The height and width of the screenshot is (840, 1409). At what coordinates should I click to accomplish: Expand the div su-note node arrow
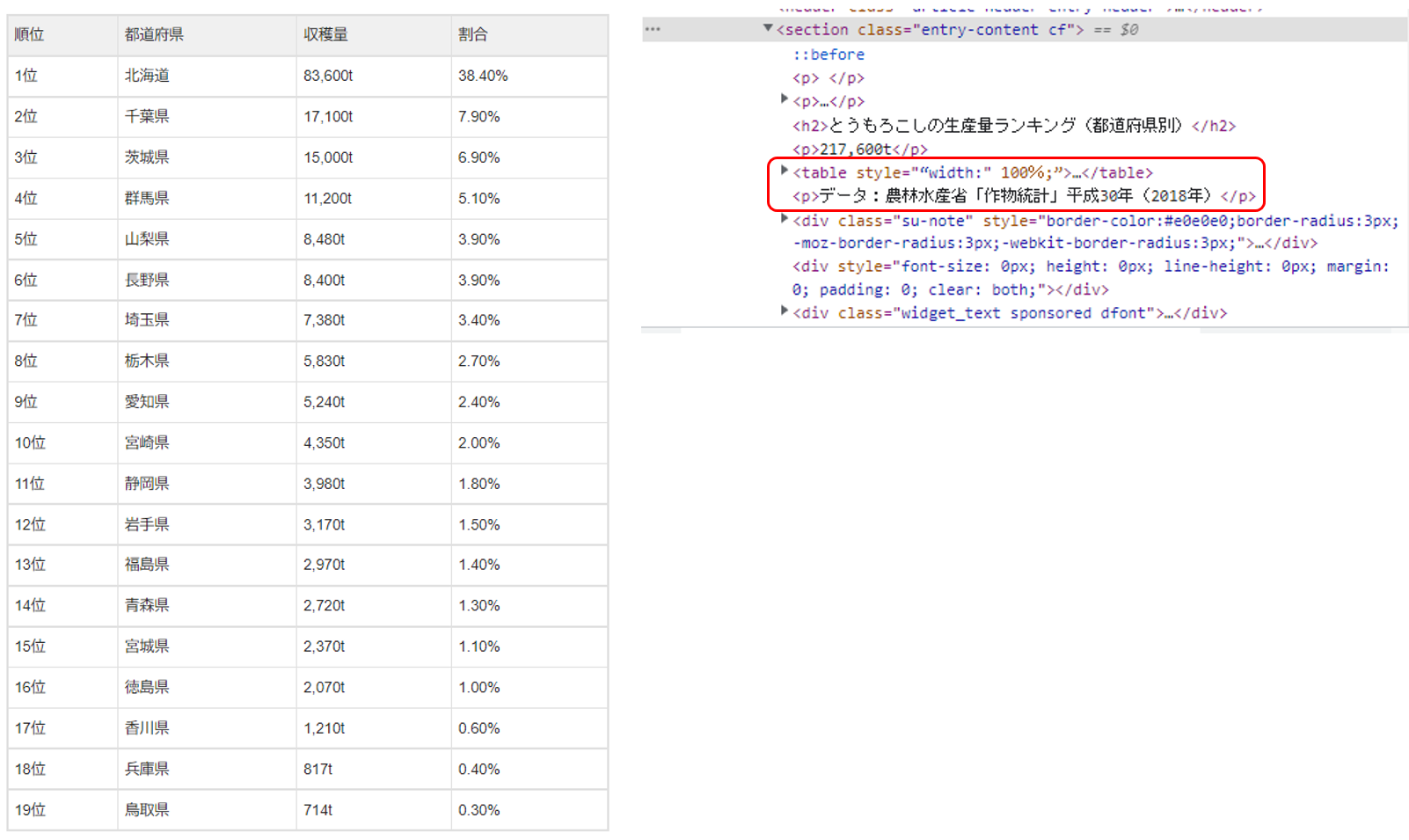coord(785,219)
